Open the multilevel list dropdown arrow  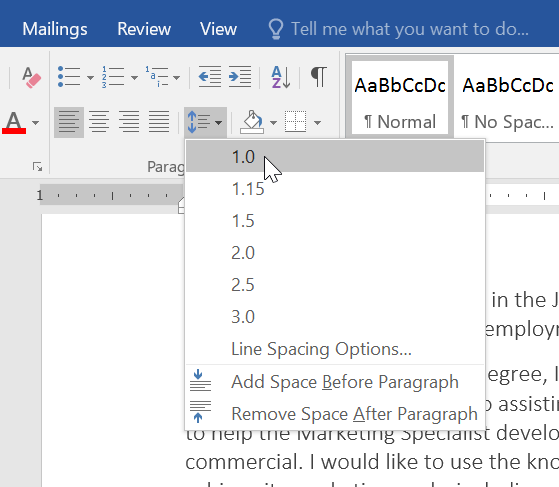tap(176, 77)
